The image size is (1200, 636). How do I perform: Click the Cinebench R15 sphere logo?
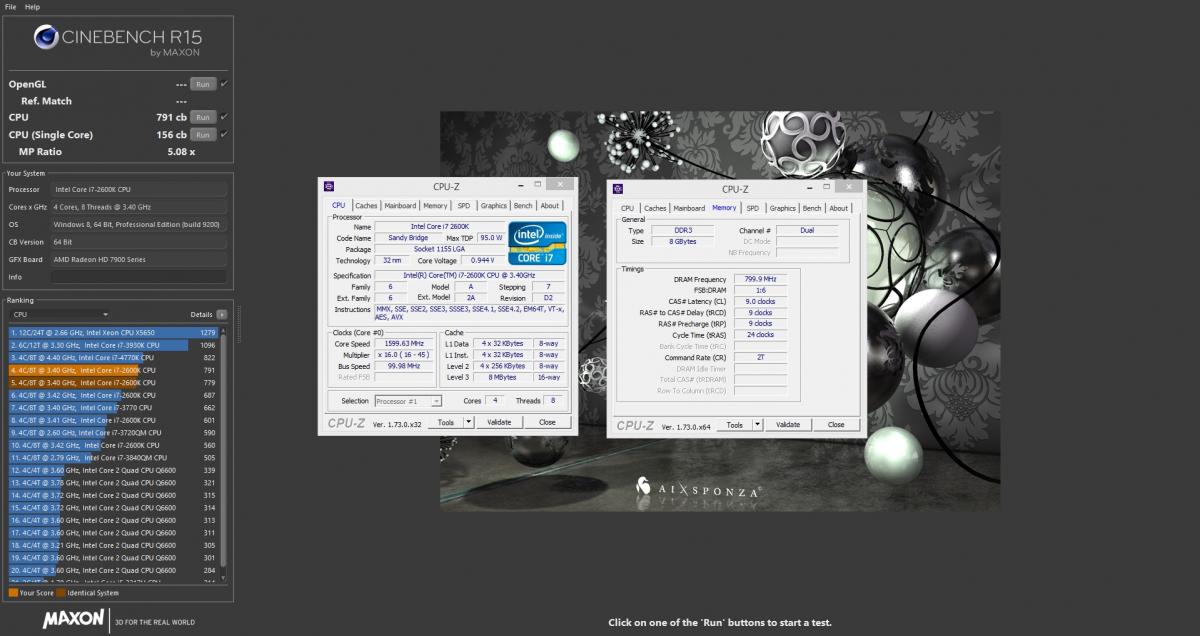point(47,37)
